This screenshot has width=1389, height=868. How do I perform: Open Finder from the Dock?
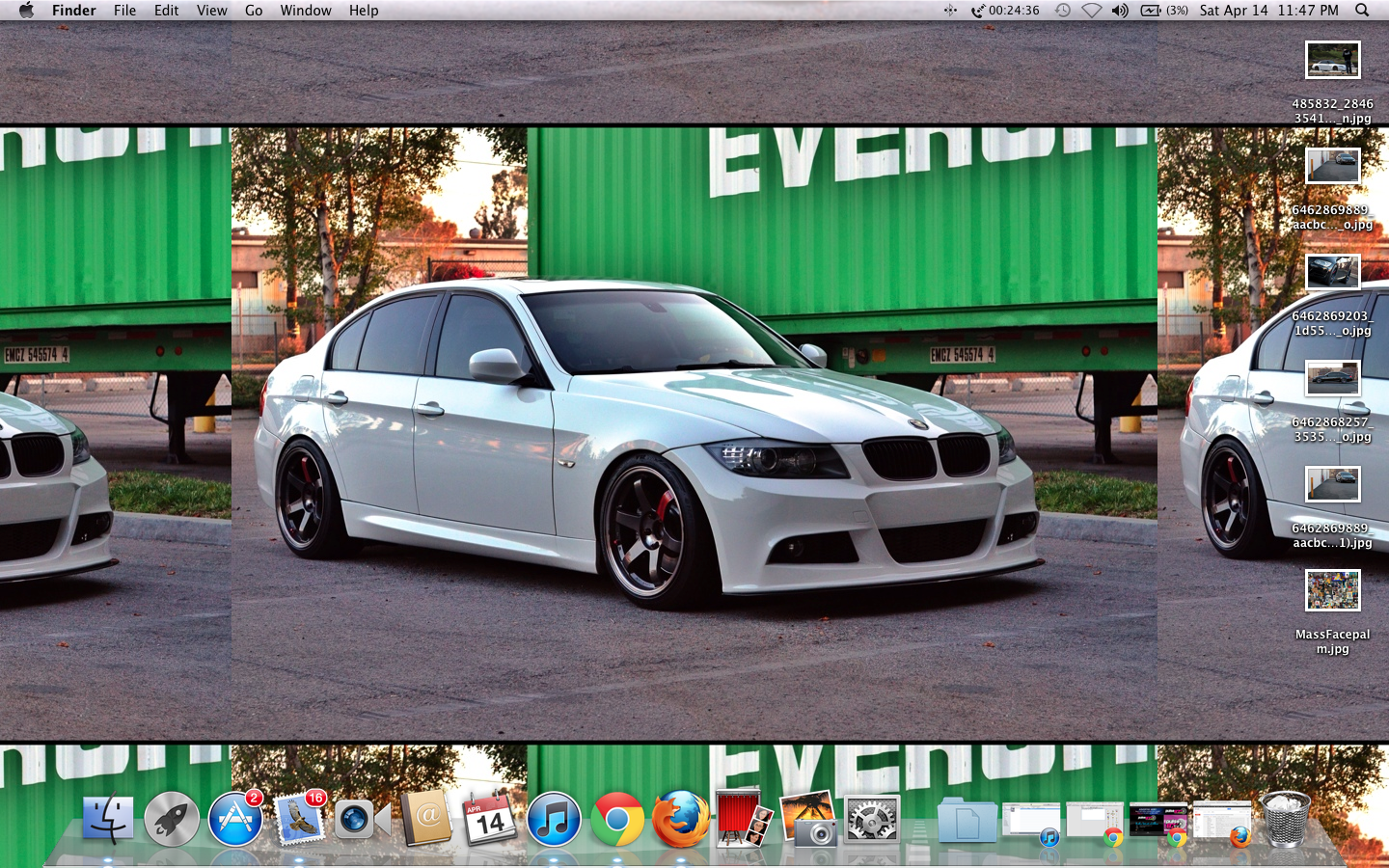[108, 819]
